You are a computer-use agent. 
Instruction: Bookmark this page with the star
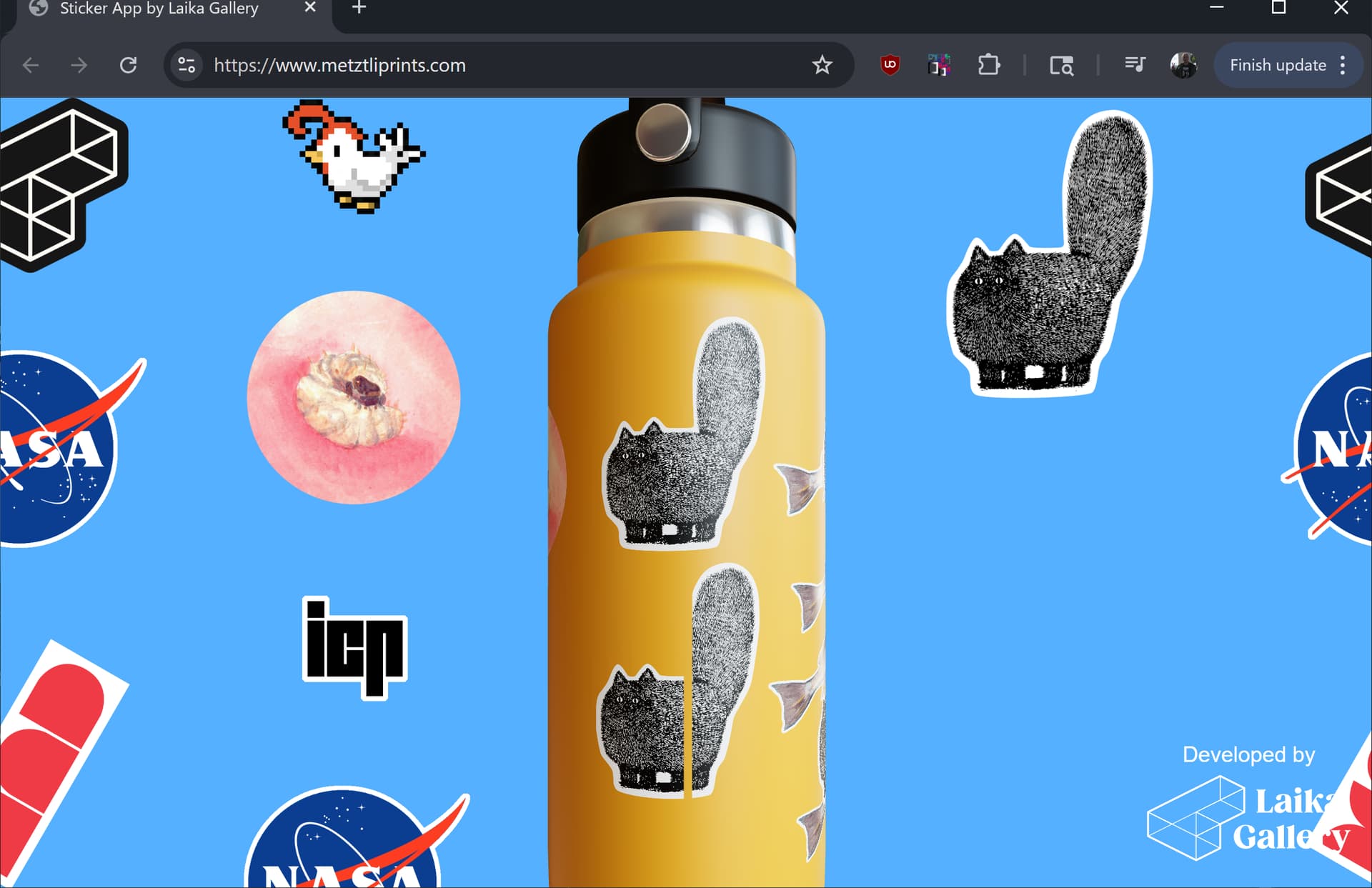tap(822, 65)
